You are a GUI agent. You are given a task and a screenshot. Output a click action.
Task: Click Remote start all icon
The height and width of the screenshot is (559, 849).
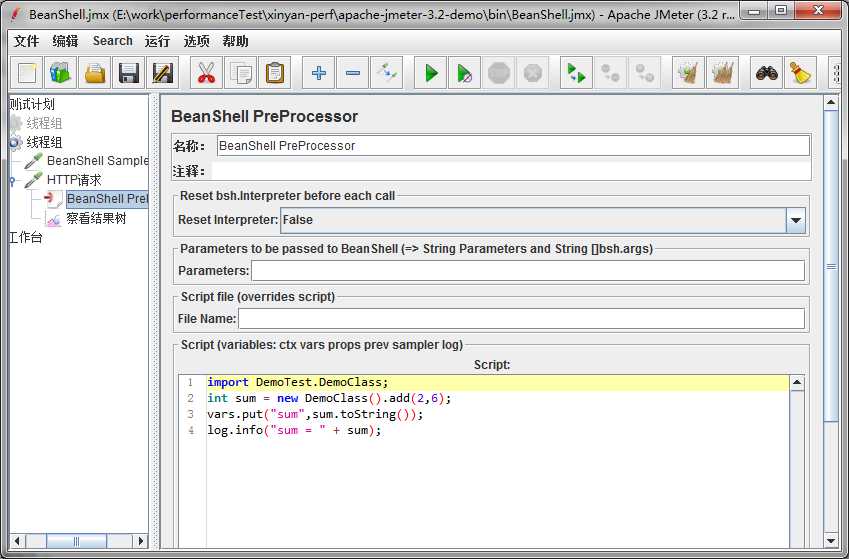click(x=576, y=73)
